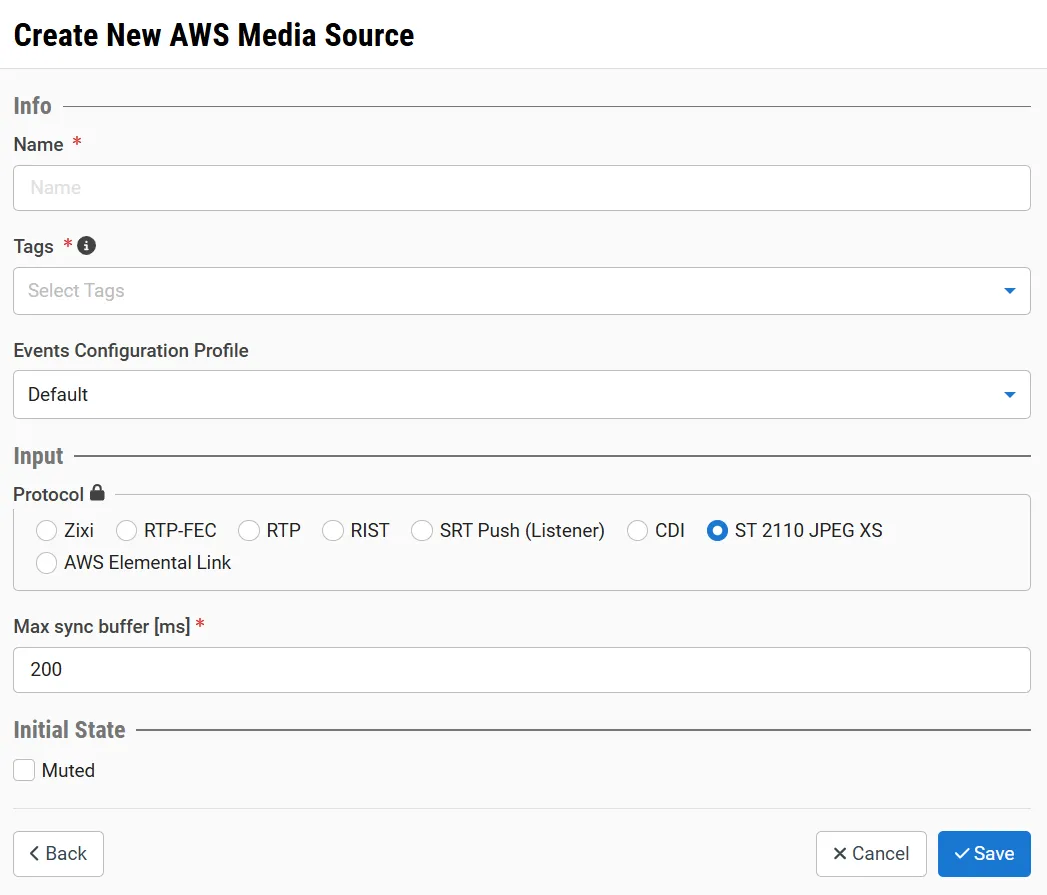The width and height of the screenshot is (1047, 895).
Task: Enable the Muted initial state checkbox
Action: (x=24, y=770)
